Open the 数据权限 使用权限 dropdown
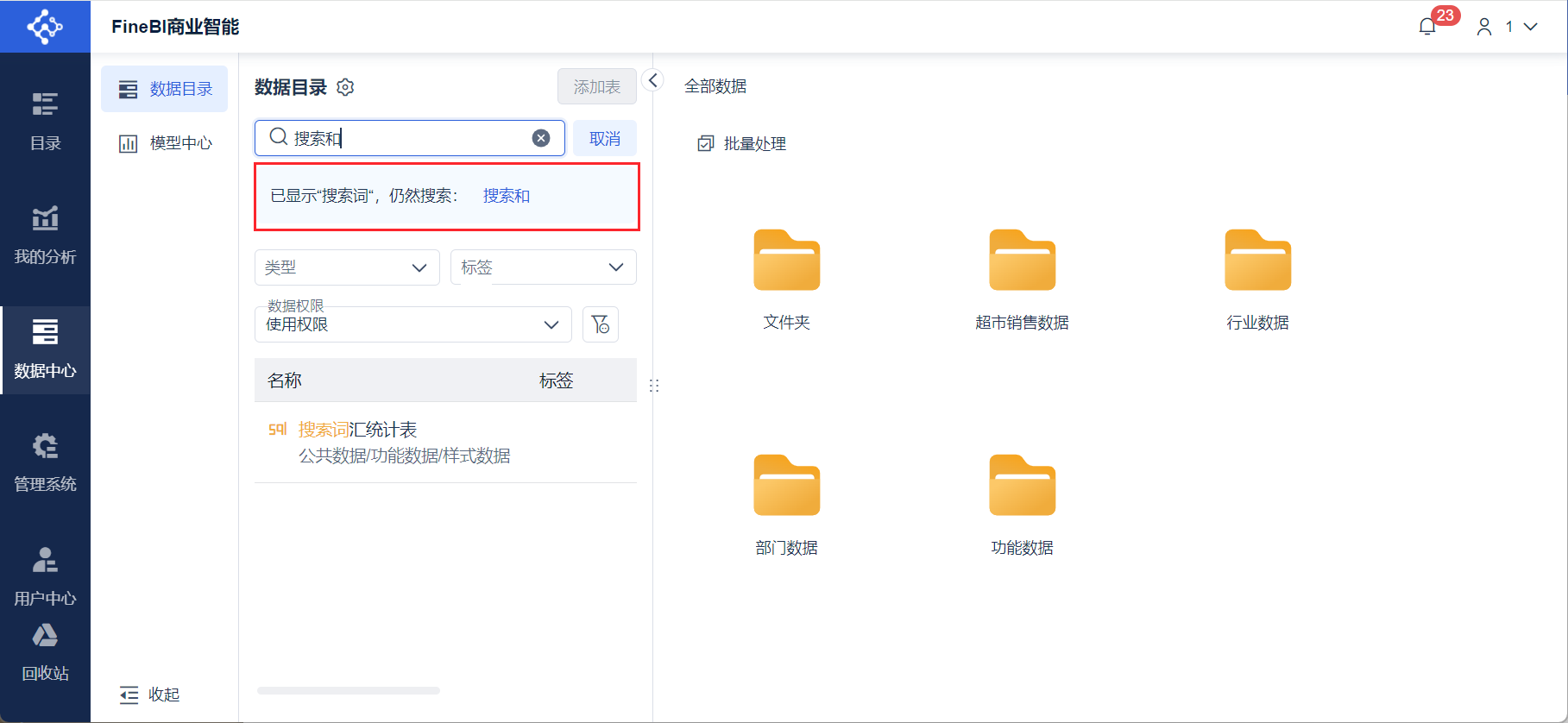 click(413, 324)
